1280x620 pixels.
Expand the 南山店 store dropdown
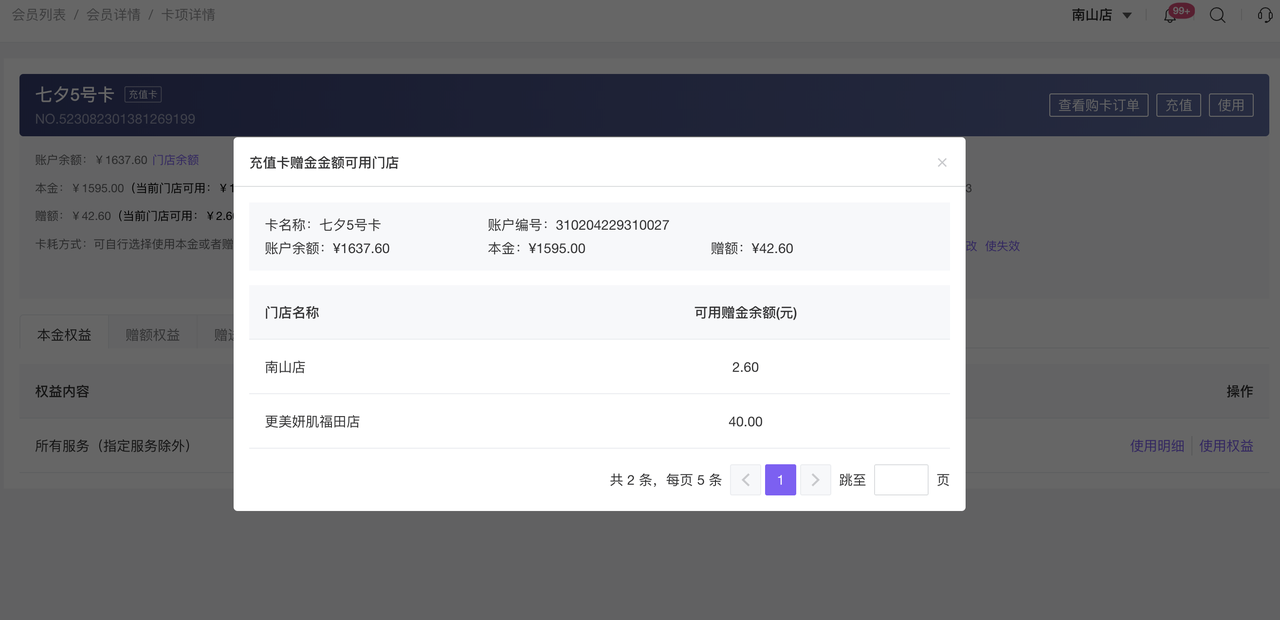[x=1102, y=15]
